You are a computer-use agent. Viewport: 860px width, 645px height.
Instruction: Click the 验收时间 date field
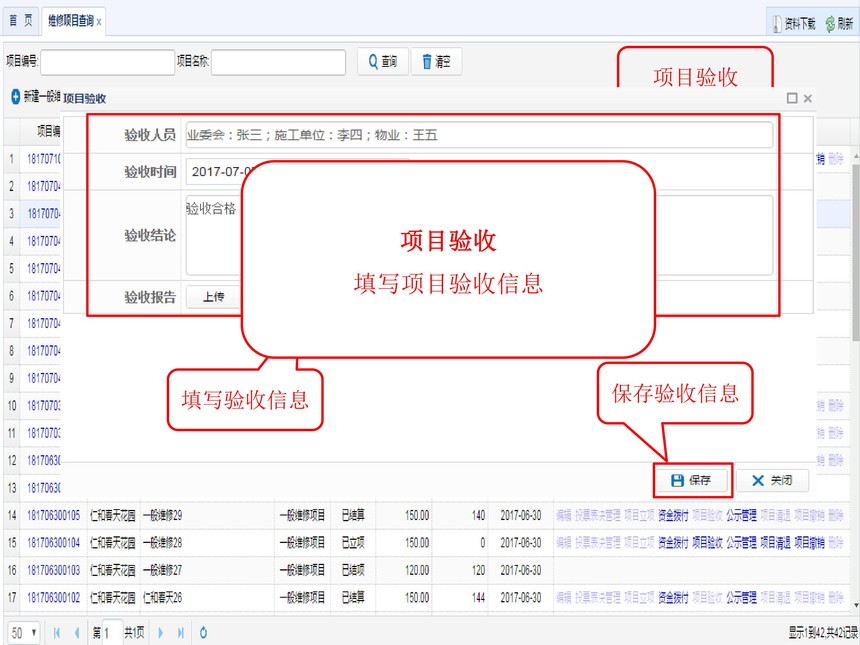tap(298, 172)
